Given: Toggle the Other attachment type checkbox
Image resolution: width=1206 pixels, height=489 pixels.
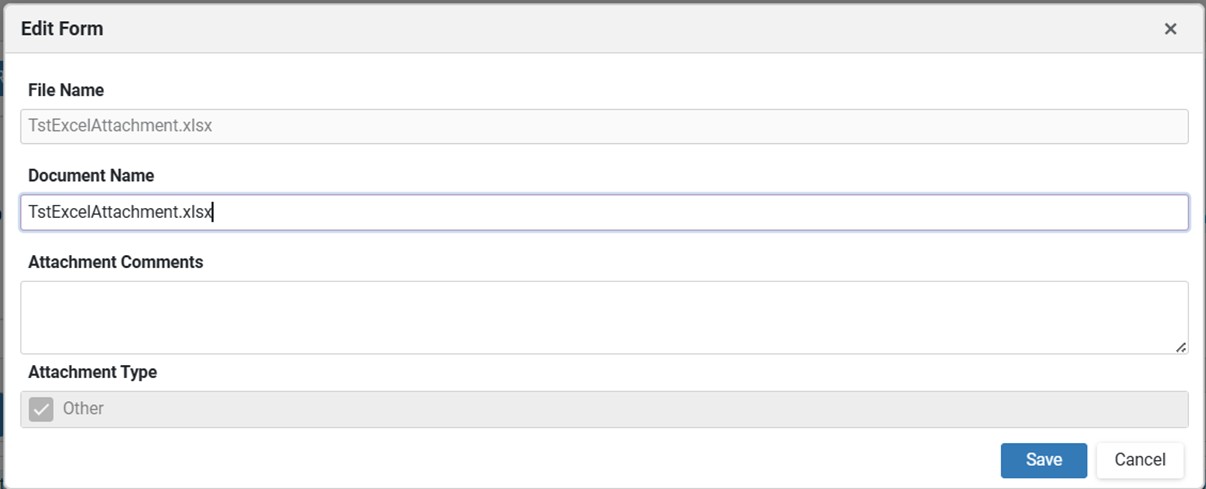Looking at the screenshot, I should pos(41,409).
